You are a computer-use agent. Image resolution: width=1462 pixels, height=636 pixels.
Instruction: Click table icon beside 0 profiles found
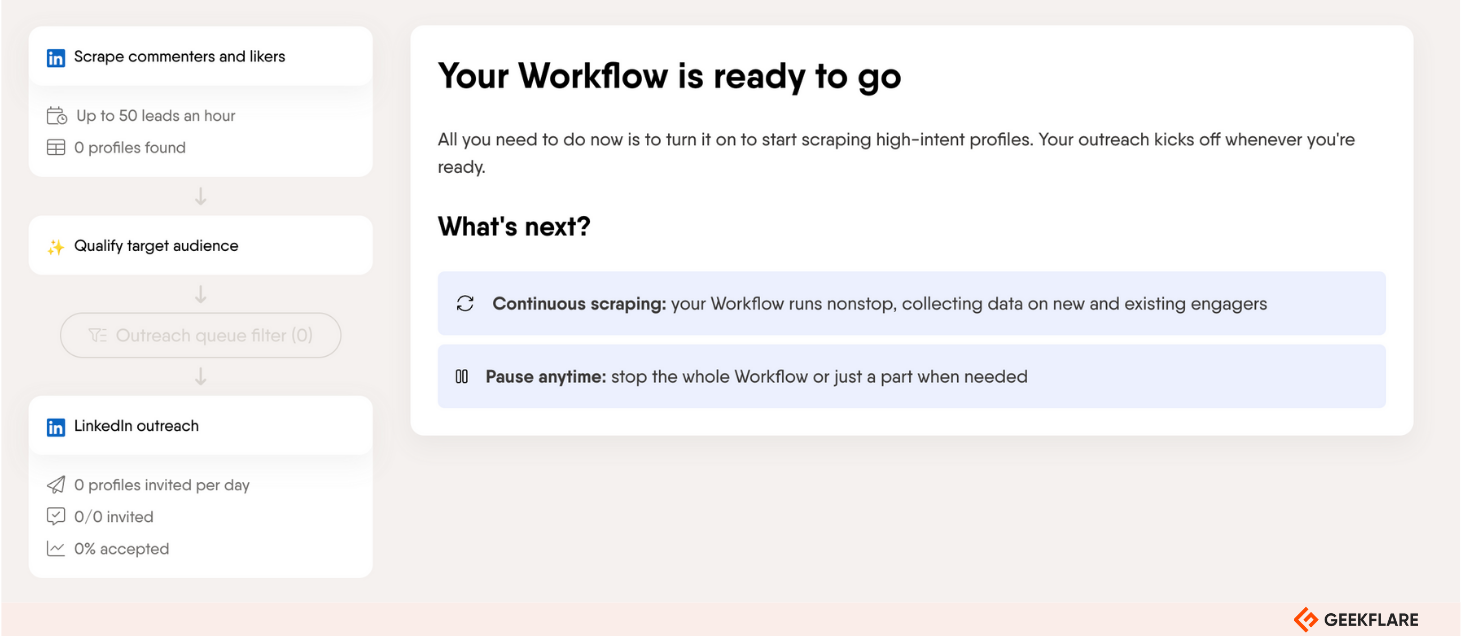click(x=56, y=148)
